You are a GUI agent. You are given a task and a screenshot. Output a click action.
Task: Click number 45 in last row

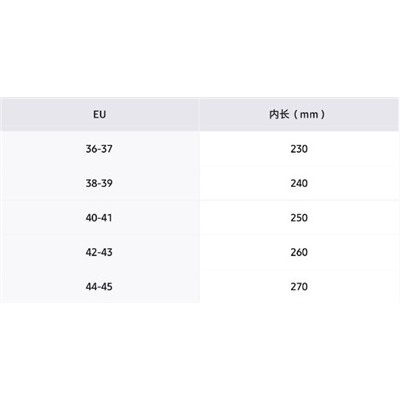pos(107,286)
